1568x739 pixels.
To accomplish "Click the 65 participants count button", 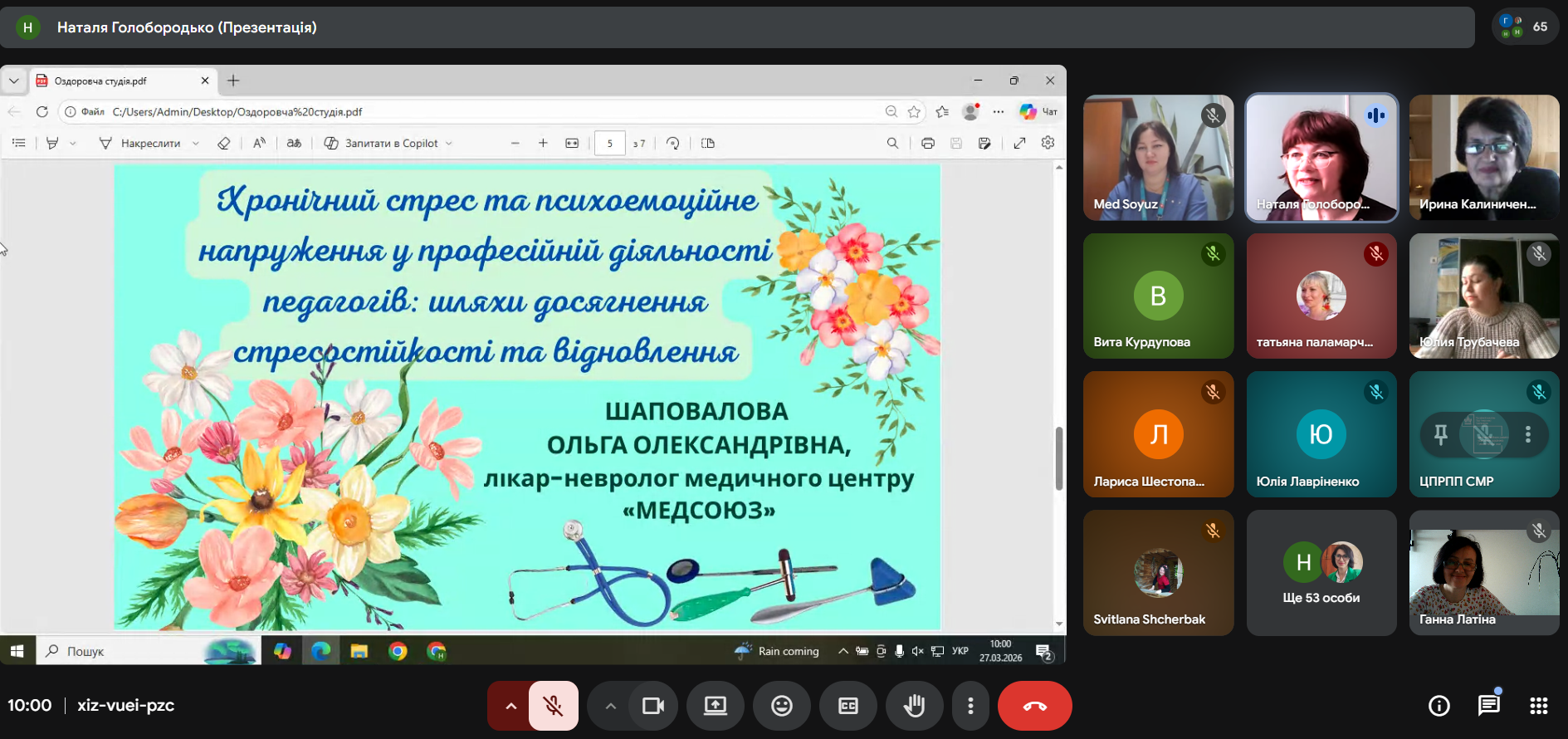I will click(1525, 27).
